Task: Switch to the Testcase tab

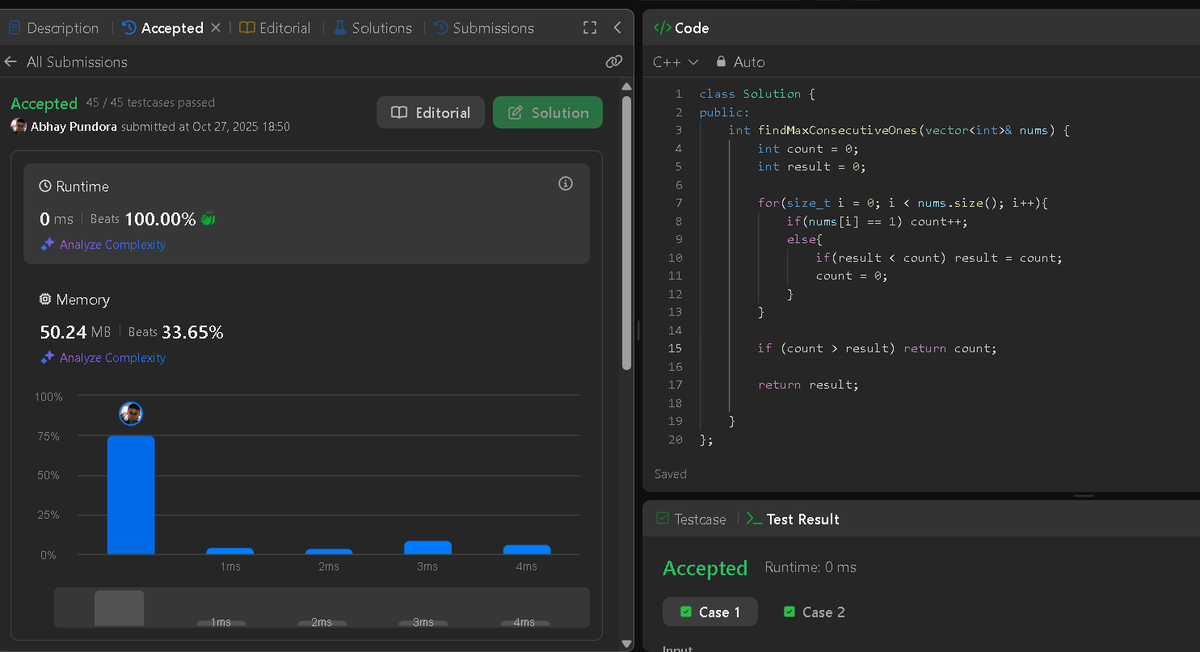Action: coord(690,519)
